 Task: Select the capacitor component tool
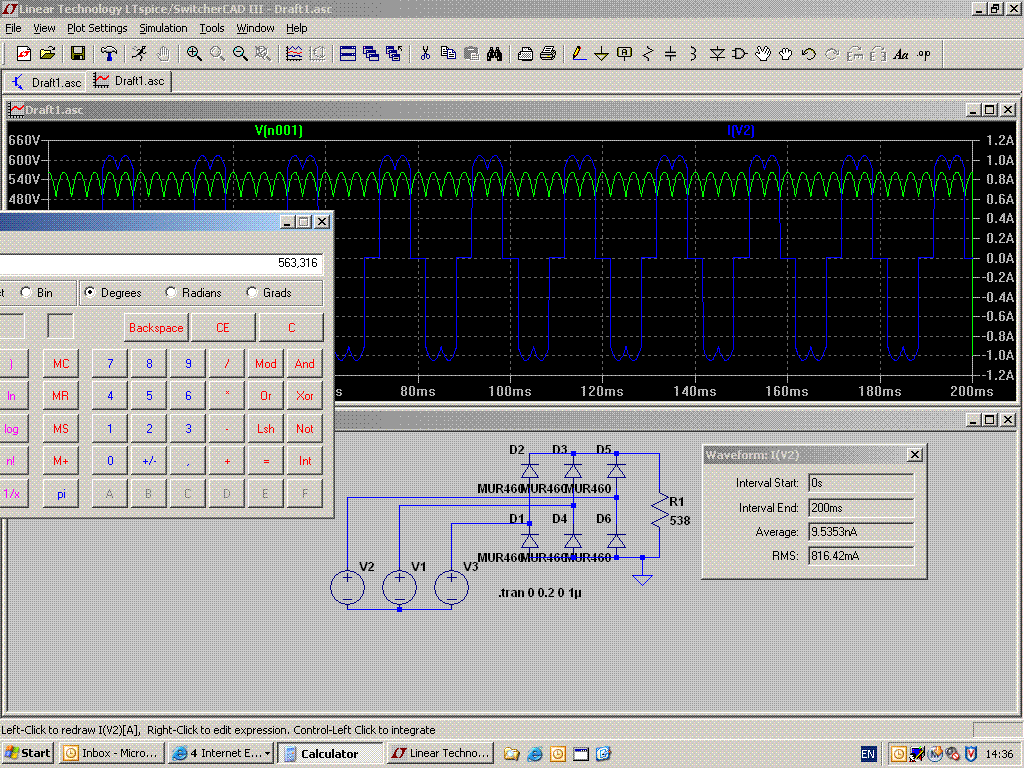670,54
